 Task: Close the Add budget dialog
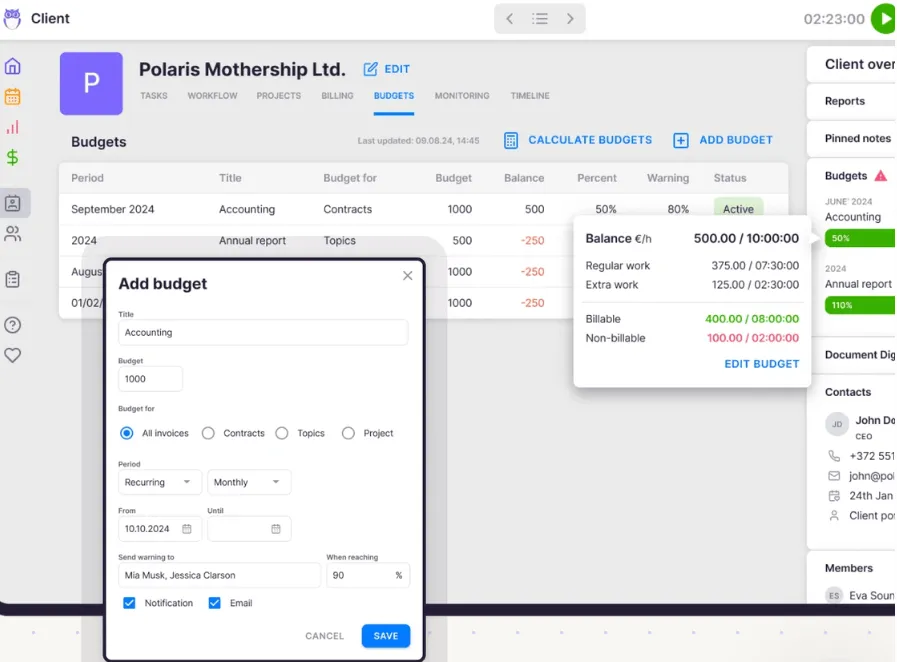coord(407,276)
